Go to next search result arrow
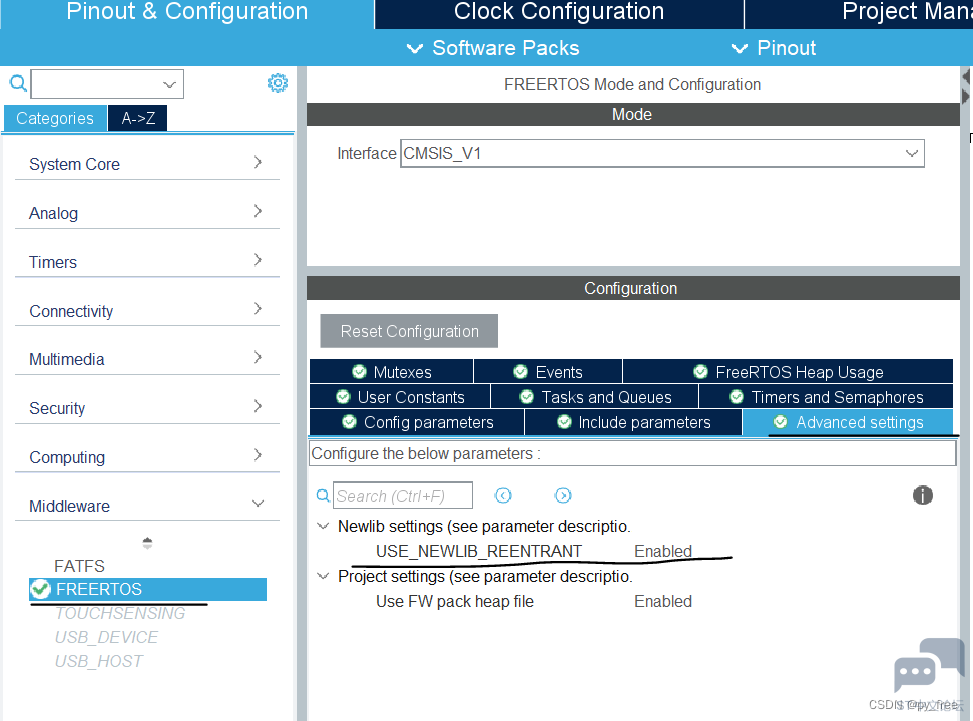The height and width of the screenshot is (721, 973). pyautogui.click(x=563, y=495)
